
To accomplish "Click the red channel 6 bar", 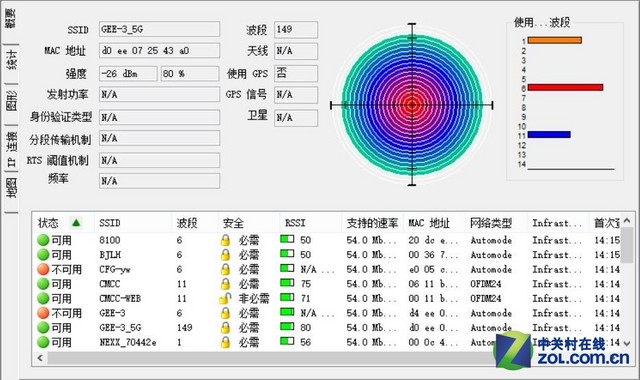I will tap(565, 87).
